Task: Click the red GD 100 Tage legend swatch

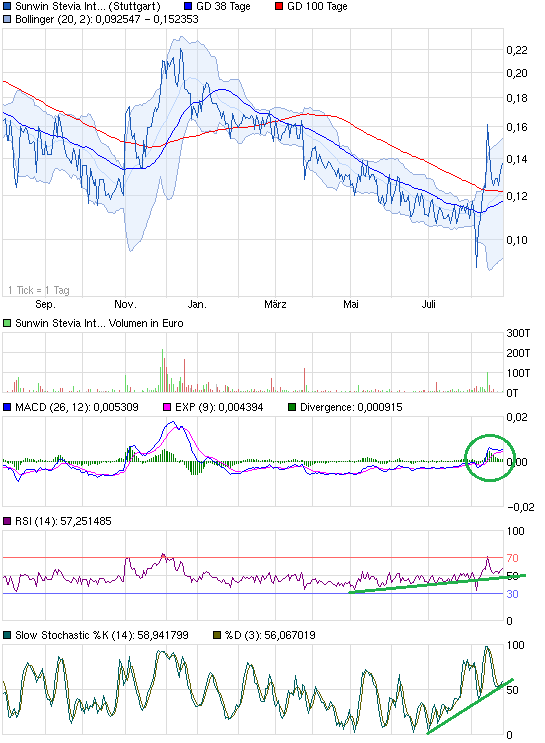Action: 279,6
